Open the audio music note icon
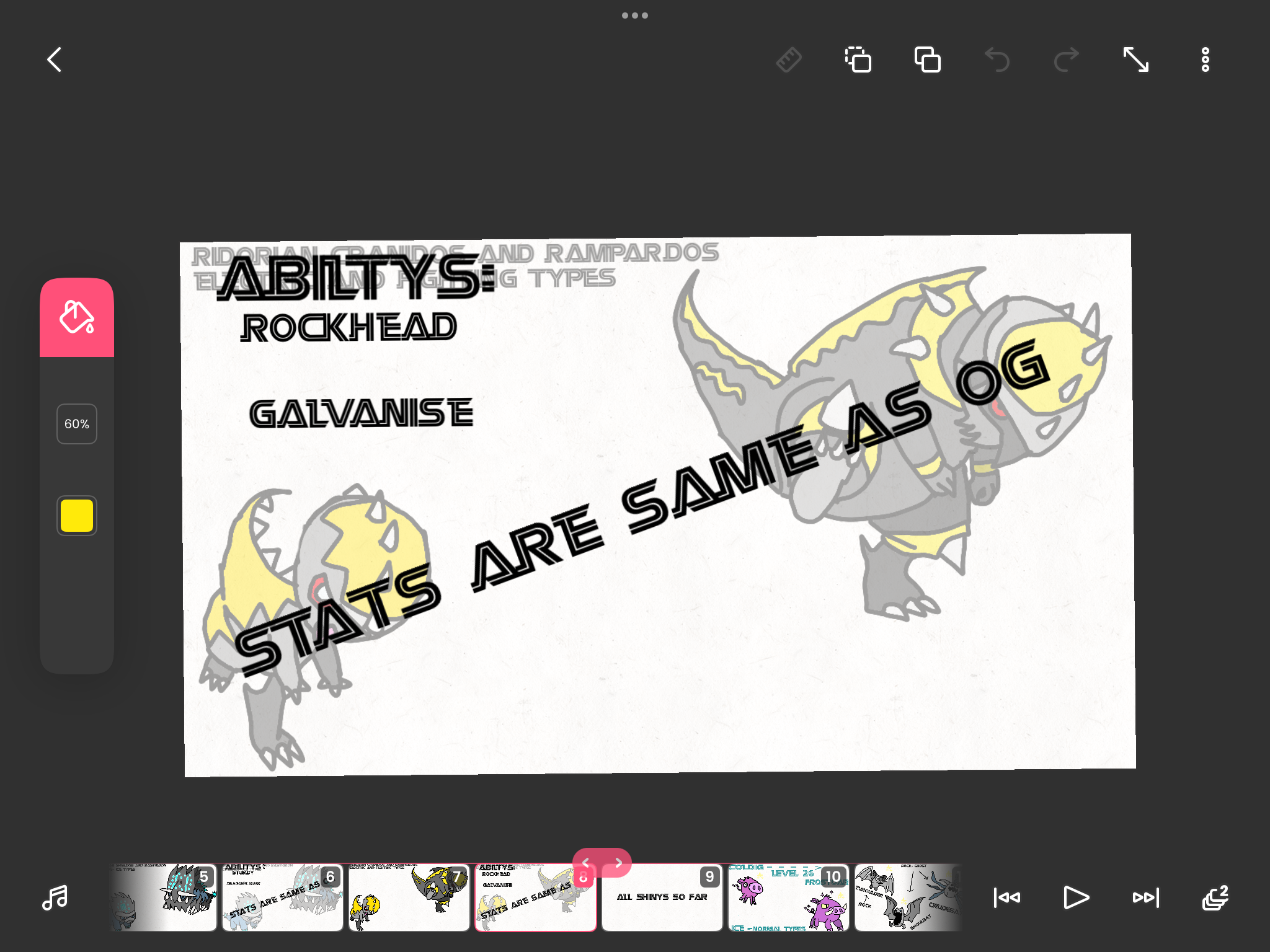The width and height of the screenshot is (1270, 952). tap(55, 897)
